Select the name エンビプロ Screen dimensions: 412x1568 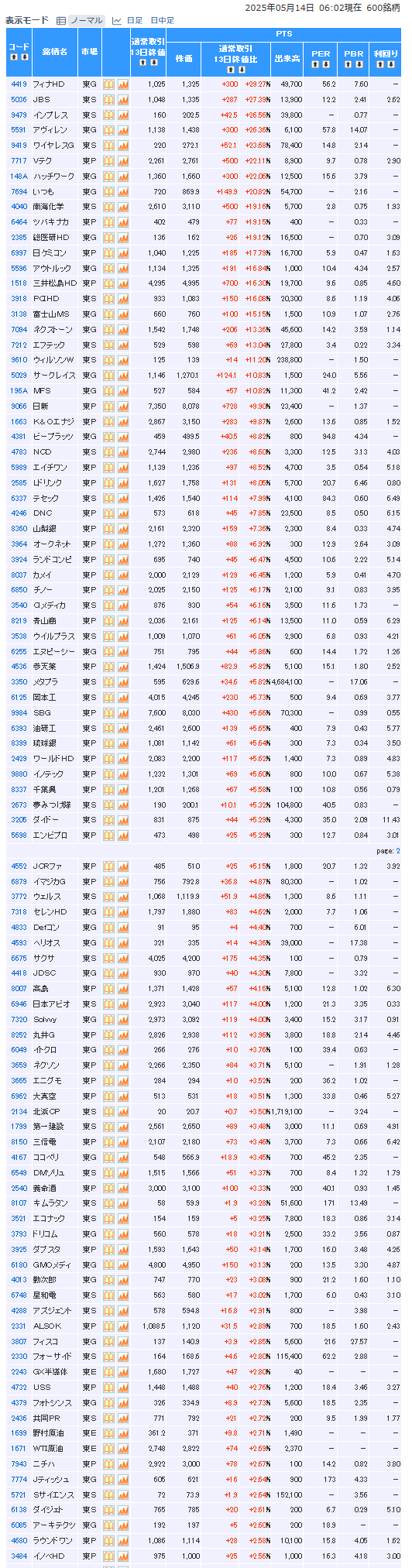click(x=50, y=835)
